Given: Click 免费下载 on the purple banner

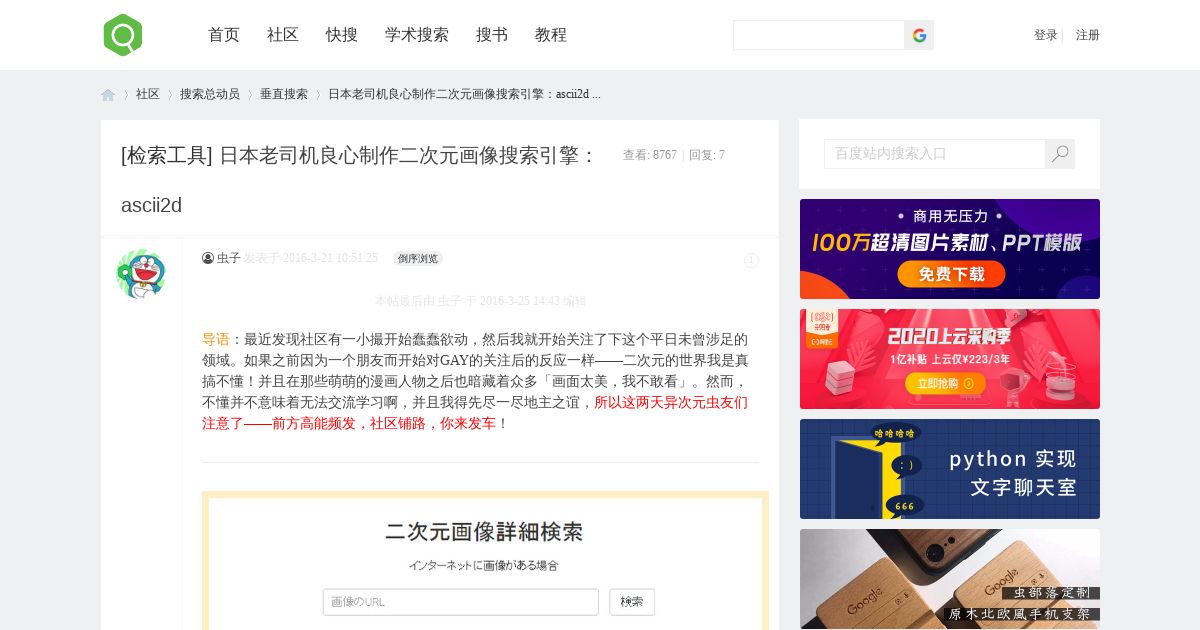Looking at the screenshot, I should pyautogui.click(x=950, y=275).
